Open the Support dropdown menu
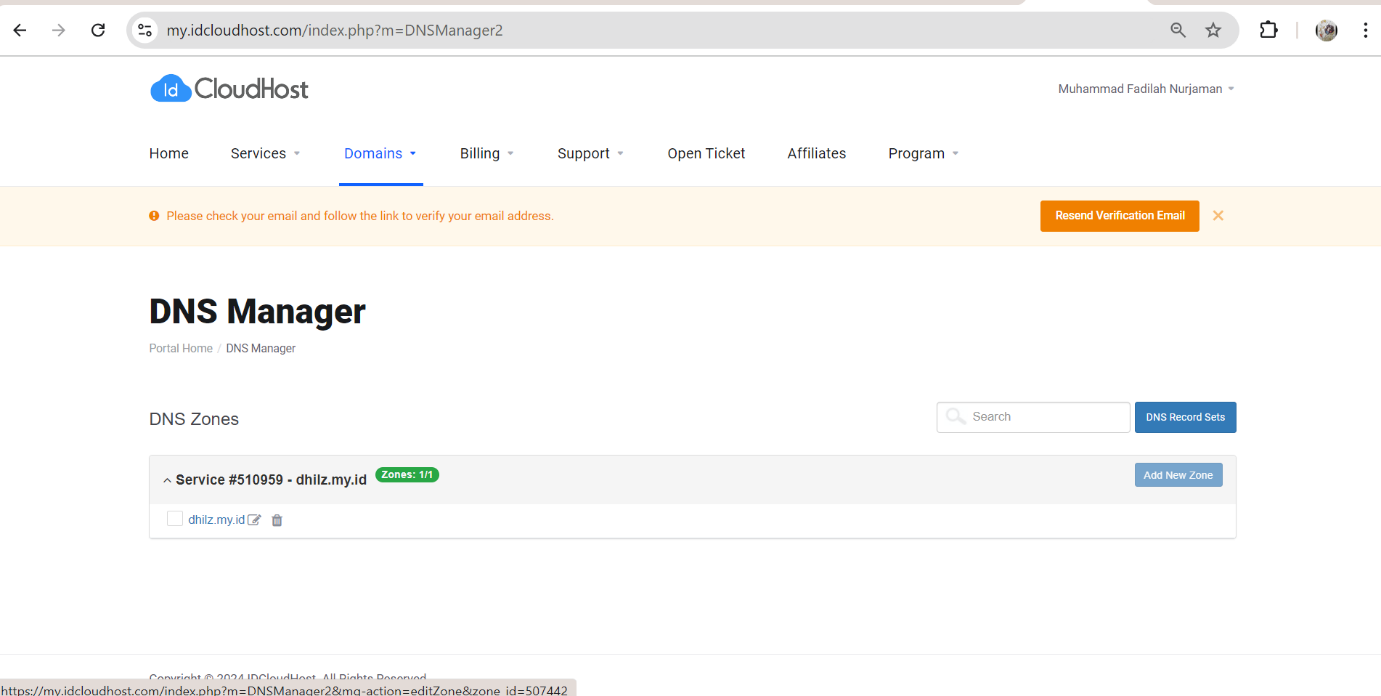This screenshot has width=1381, height=696. 591,153
